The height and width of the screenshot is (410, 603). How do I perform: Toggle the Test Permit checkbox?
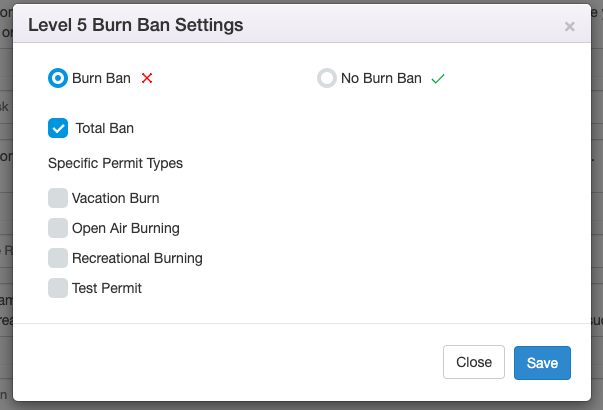tap(58, 288)
